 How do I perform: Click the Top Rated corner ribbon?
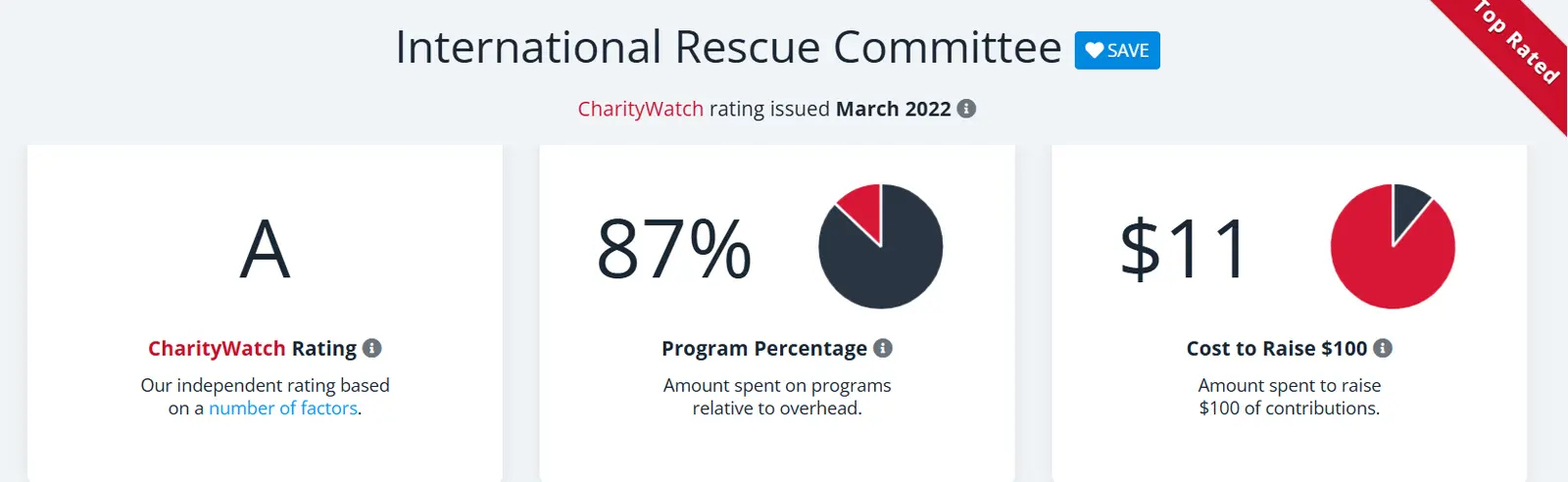(x=1516, y=44)
